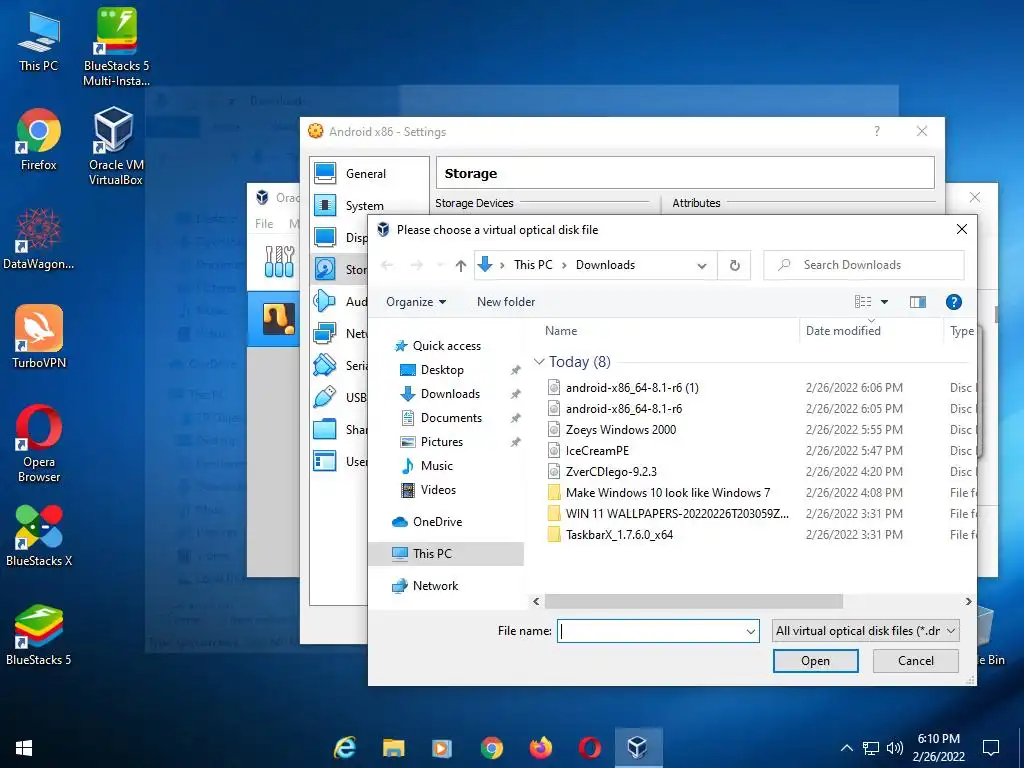Screen dimensions: 1024x768
Task: Launch BlueStacks 5 Multi-Instance desktop shortcut
Action: [116, 46]
